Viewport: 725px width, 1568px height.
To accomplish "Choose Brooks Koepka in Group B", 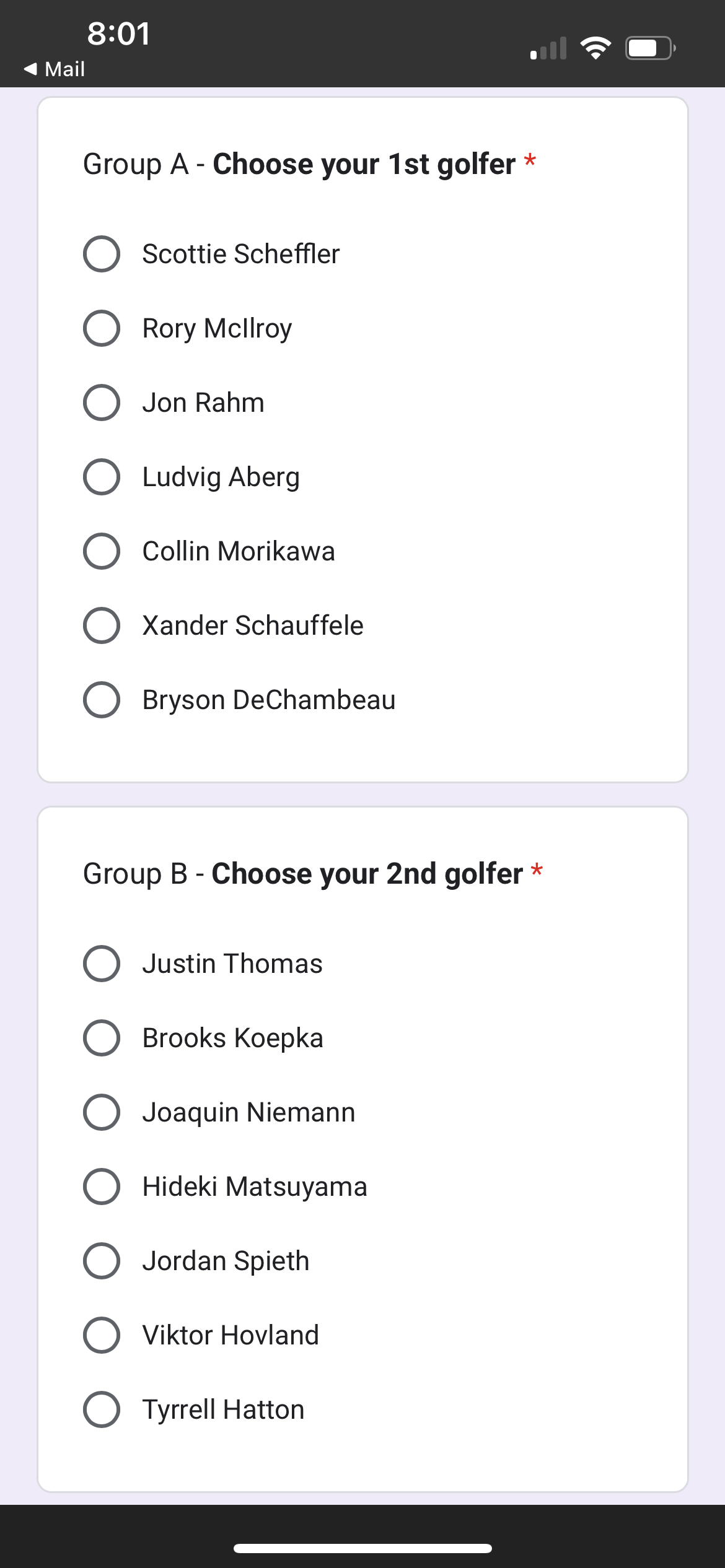I will (102, 1038).
